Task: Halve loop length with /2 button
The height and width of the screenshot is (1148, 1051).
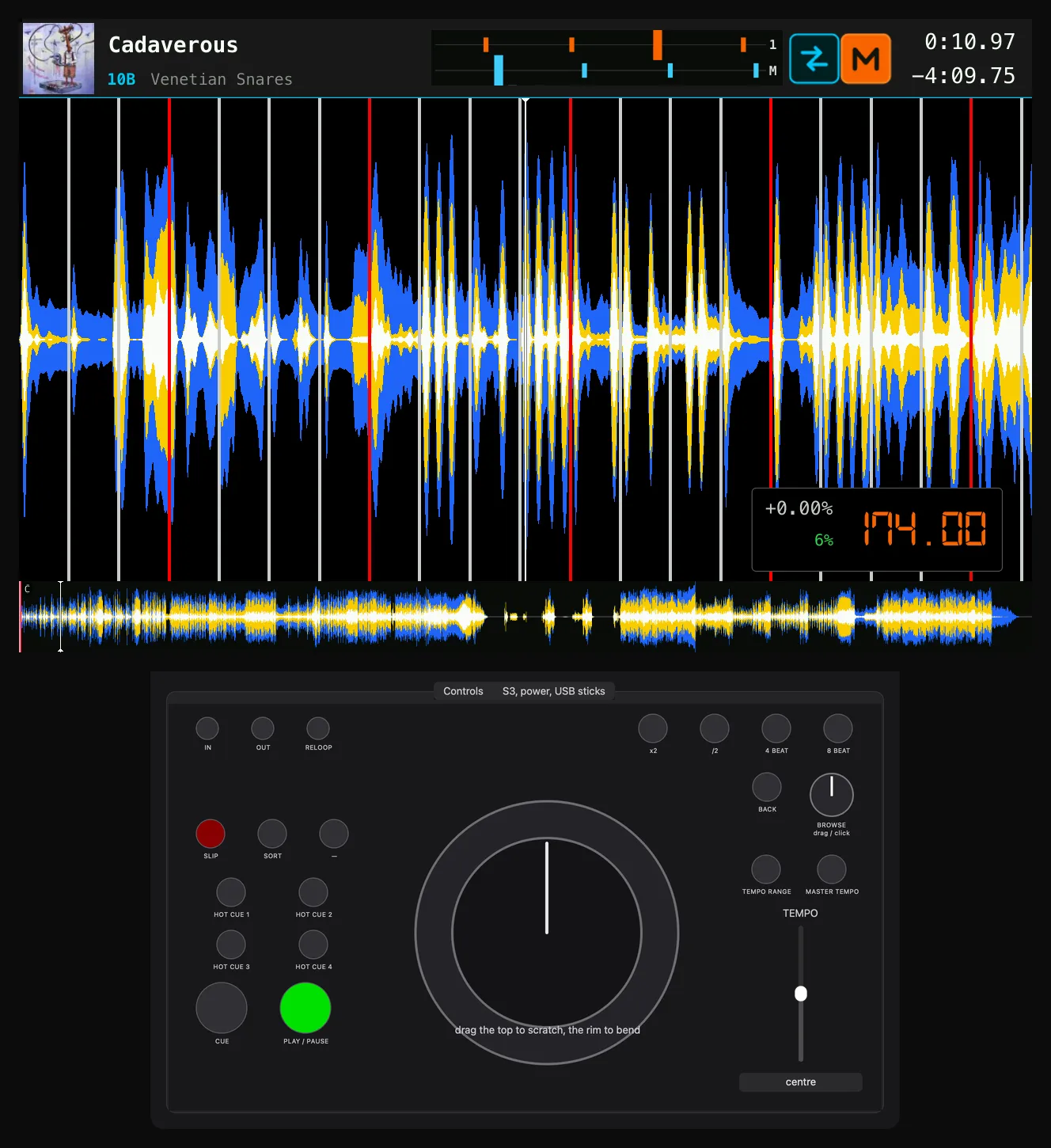Action: click(715, 728)
